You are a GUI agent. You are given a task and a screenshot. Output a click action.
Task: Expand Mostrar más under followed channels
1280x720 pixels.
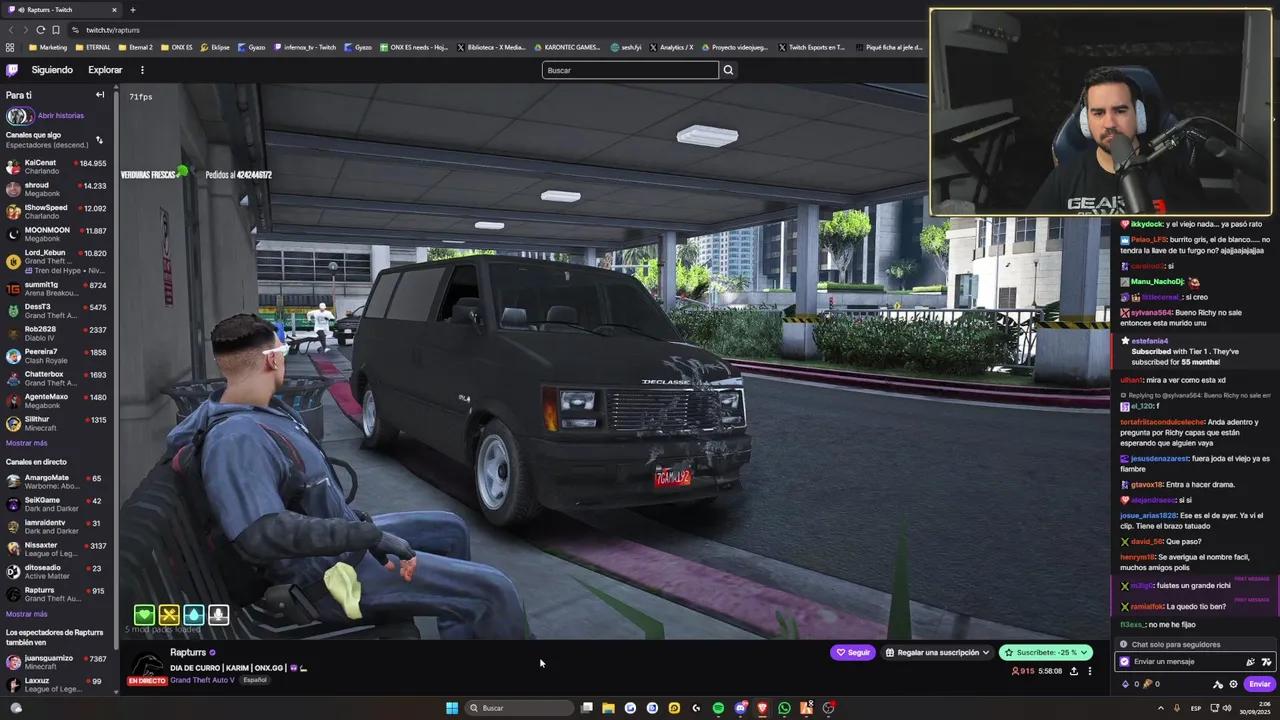pos(26,443)
